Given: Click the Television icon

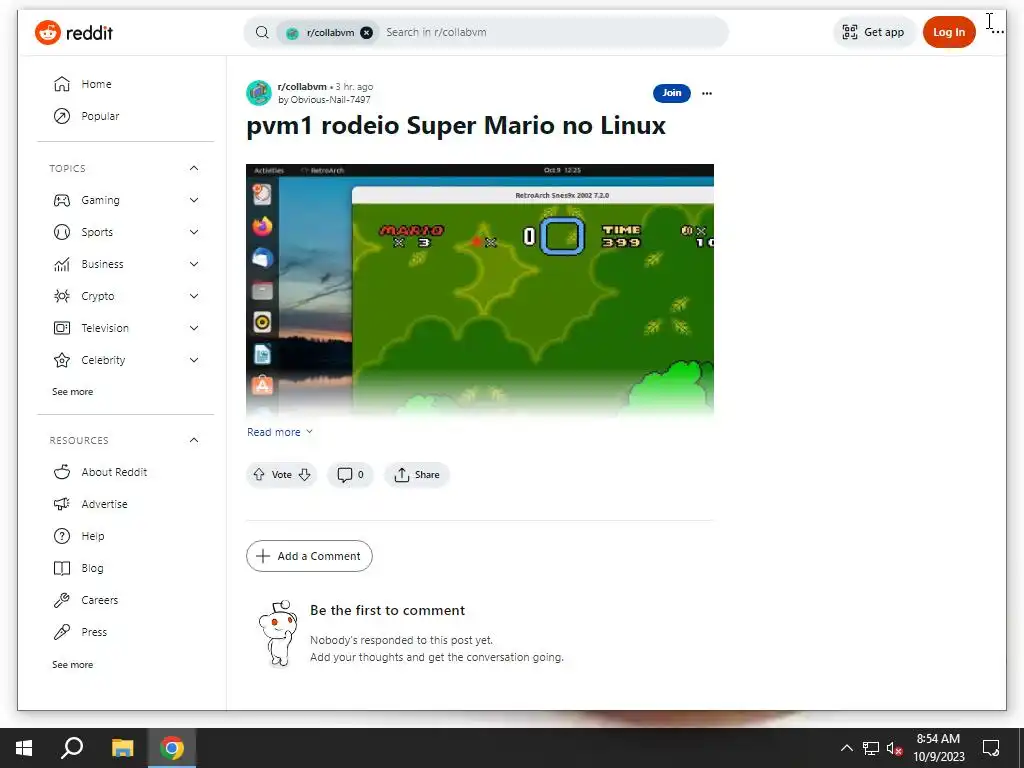Looking at the screenshot, I should point(61,328).
